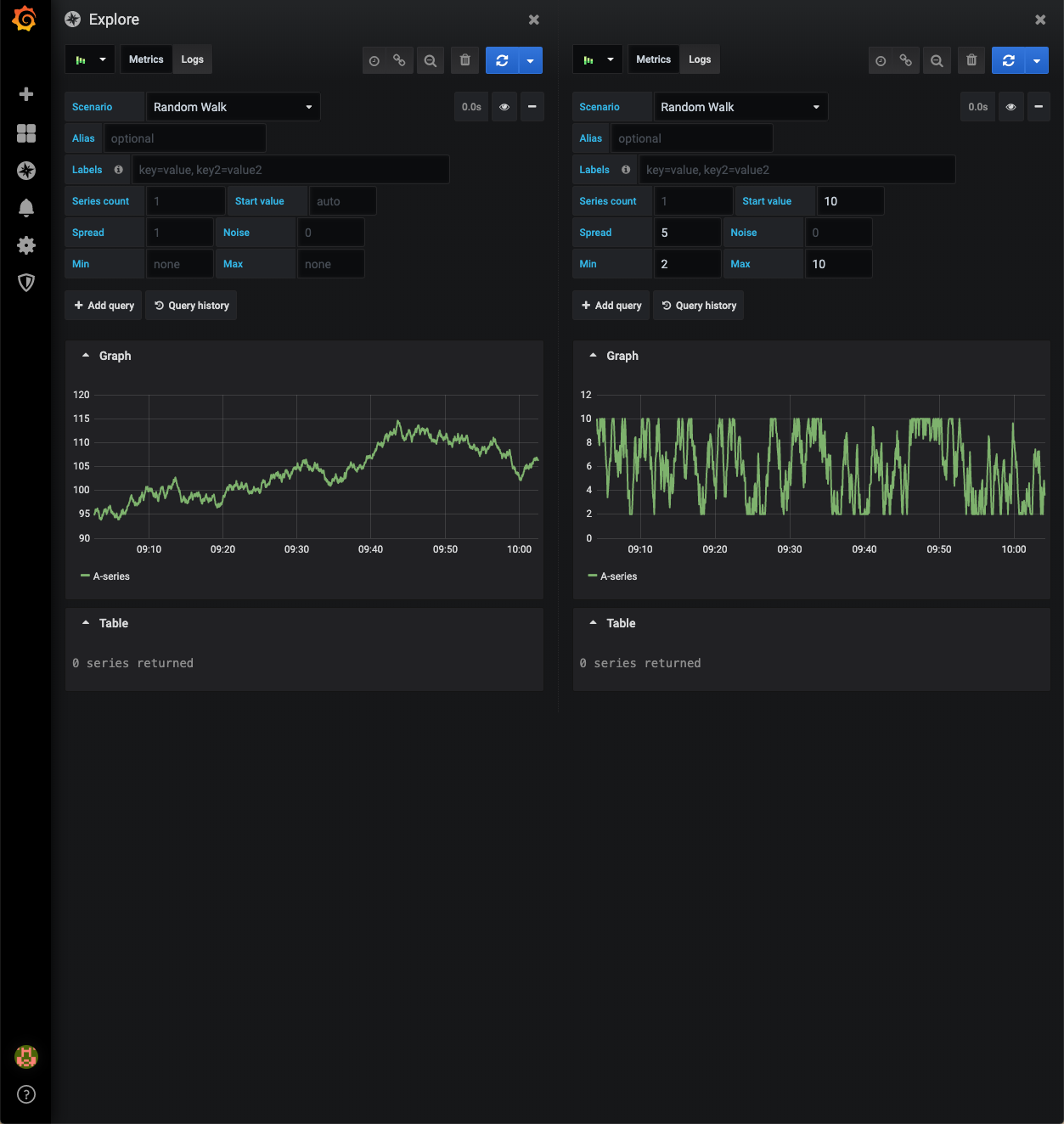This screenshot has height=1124, width=1064.
Task: Open the Dashboards grid icon in sidebar
Action: (x=26, y=133)
